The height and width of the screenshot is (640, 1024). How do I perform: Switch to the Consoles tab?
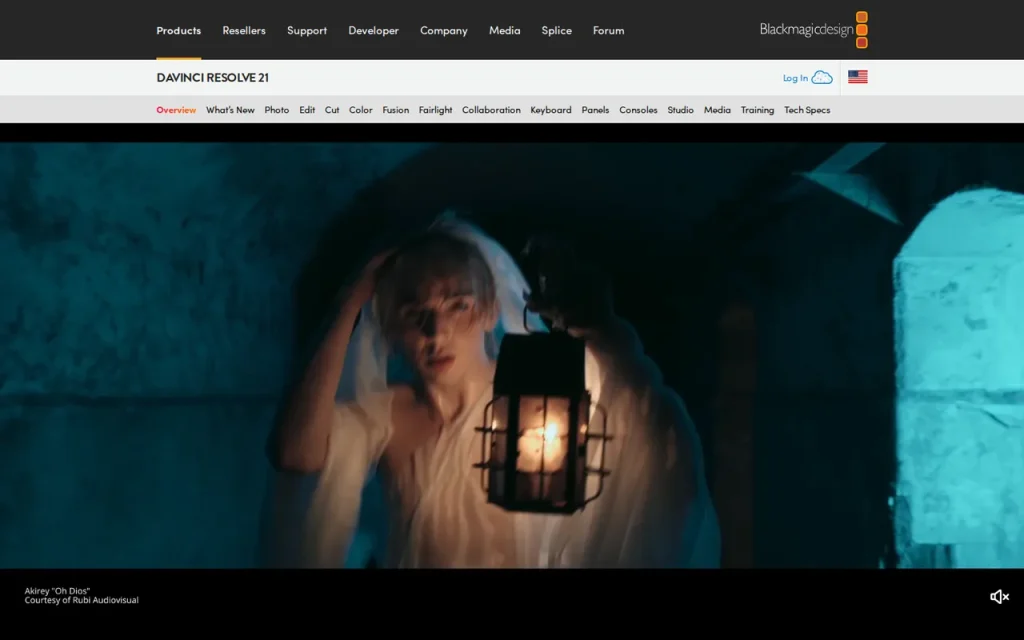(638, 110)
